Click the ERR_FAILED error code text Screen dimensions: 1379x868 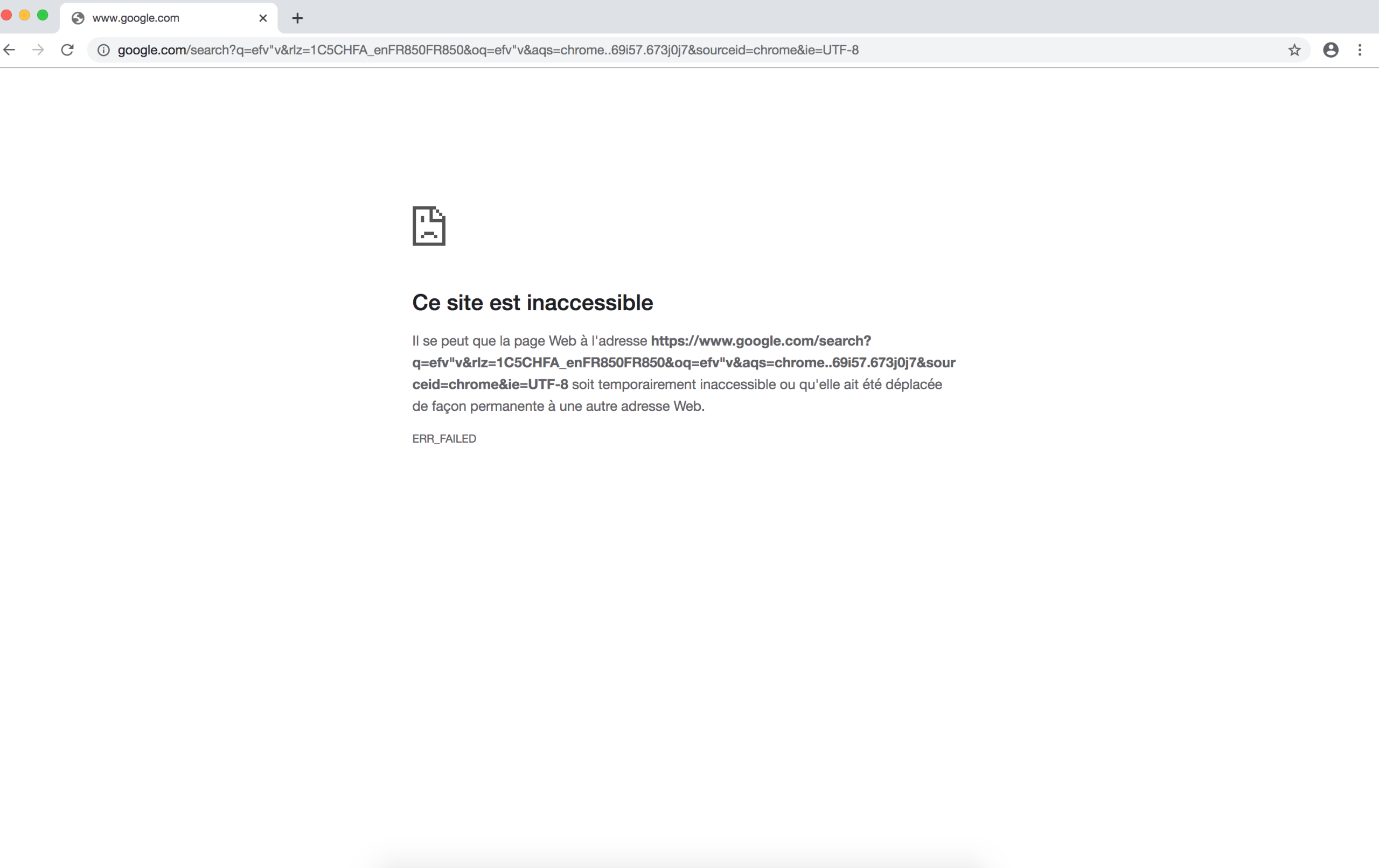[444, 439]
